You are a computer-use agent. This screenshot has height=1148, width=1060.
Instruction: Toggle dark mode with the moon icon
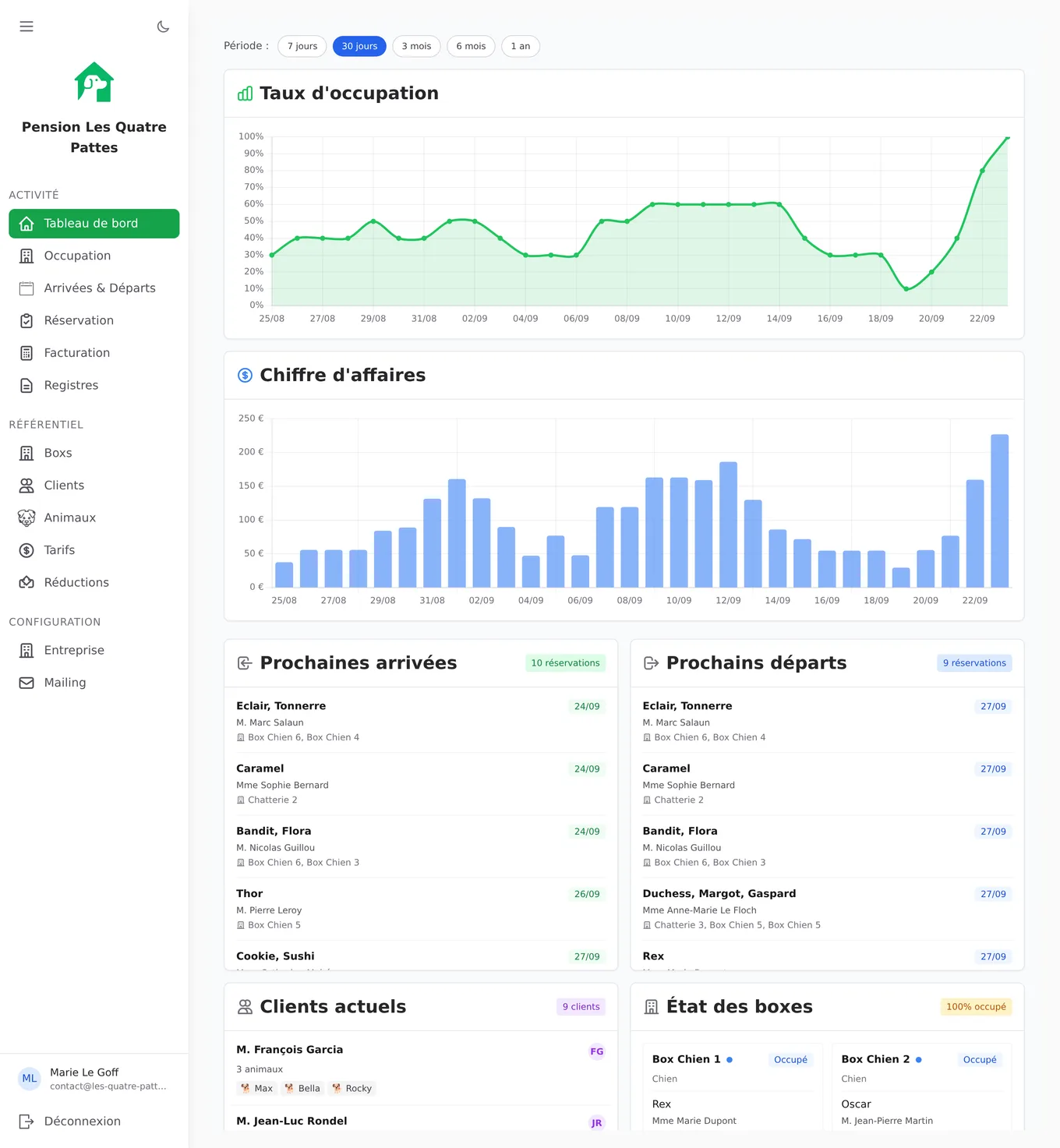163,26
